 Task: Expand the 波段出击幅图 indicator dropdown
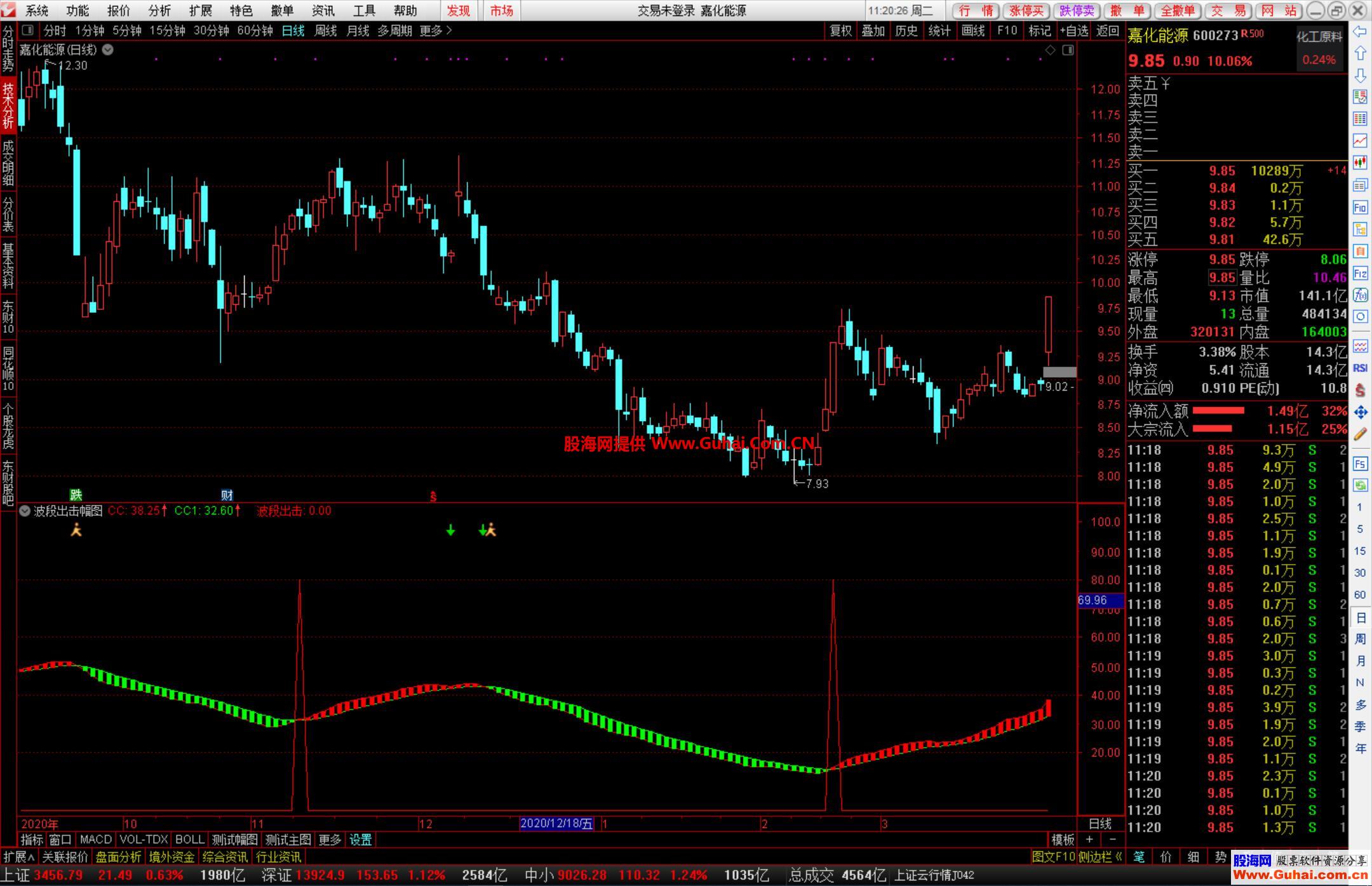pyautogui.click(x=25, y=511)
